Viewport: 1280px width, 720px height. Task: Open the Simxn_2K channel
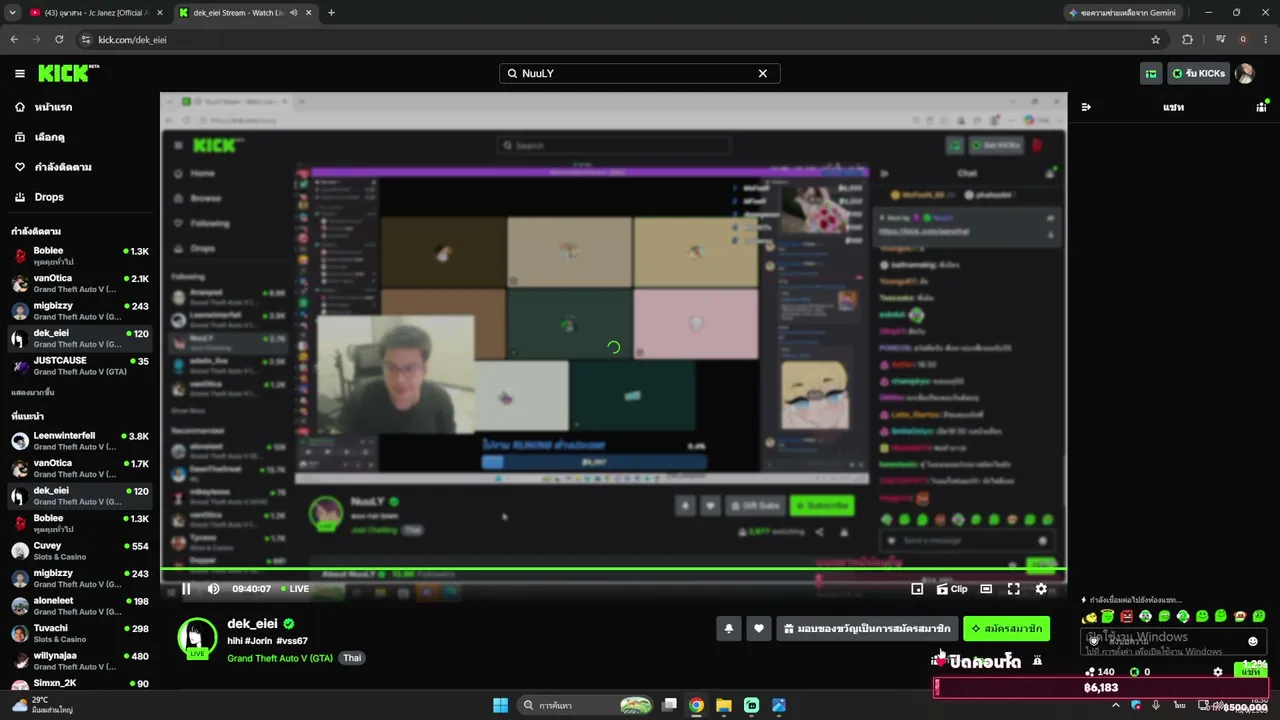coord(80,683)
